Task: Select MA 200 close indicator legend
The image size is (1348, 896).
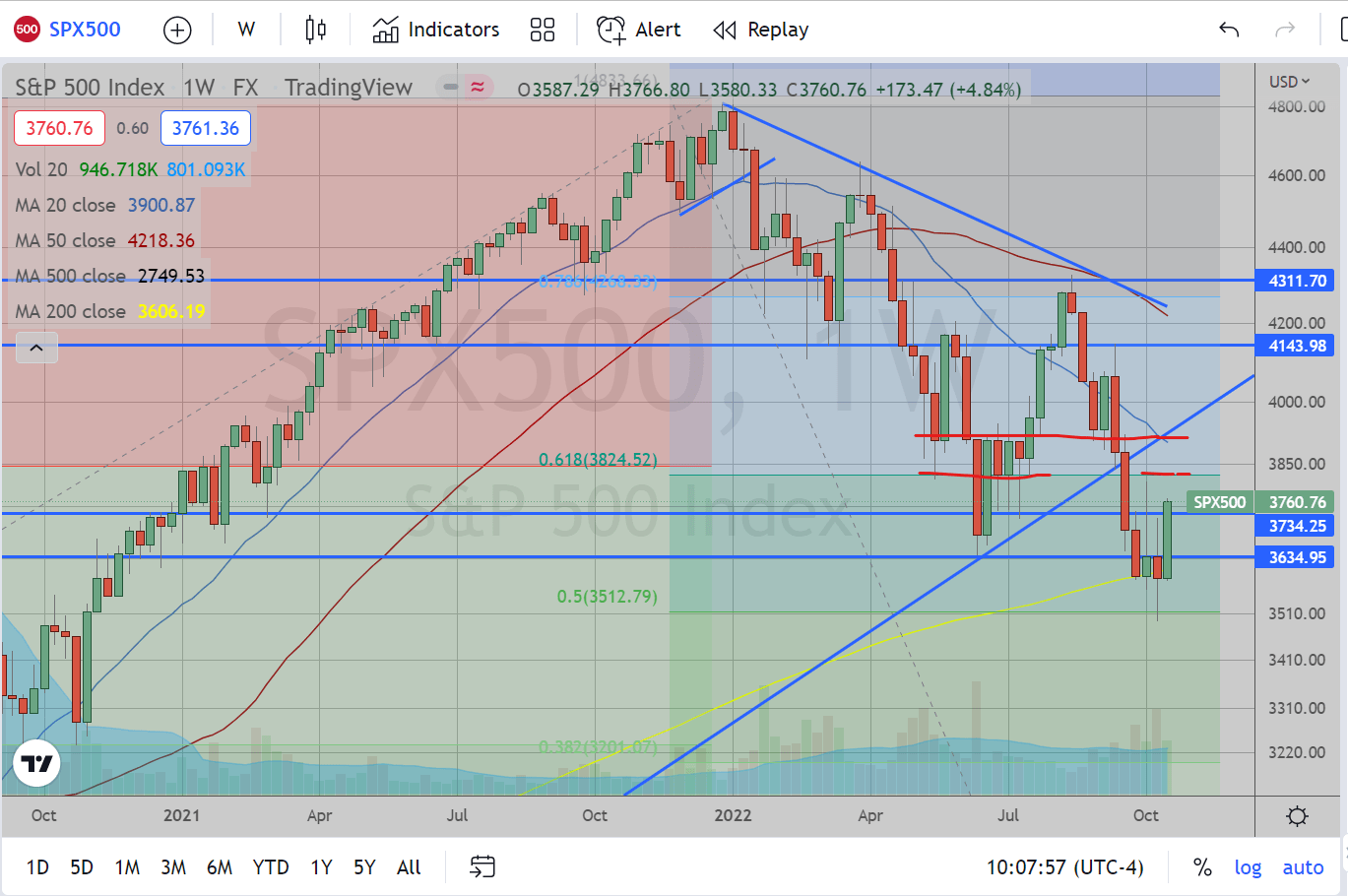Action: tap(70, 311)
